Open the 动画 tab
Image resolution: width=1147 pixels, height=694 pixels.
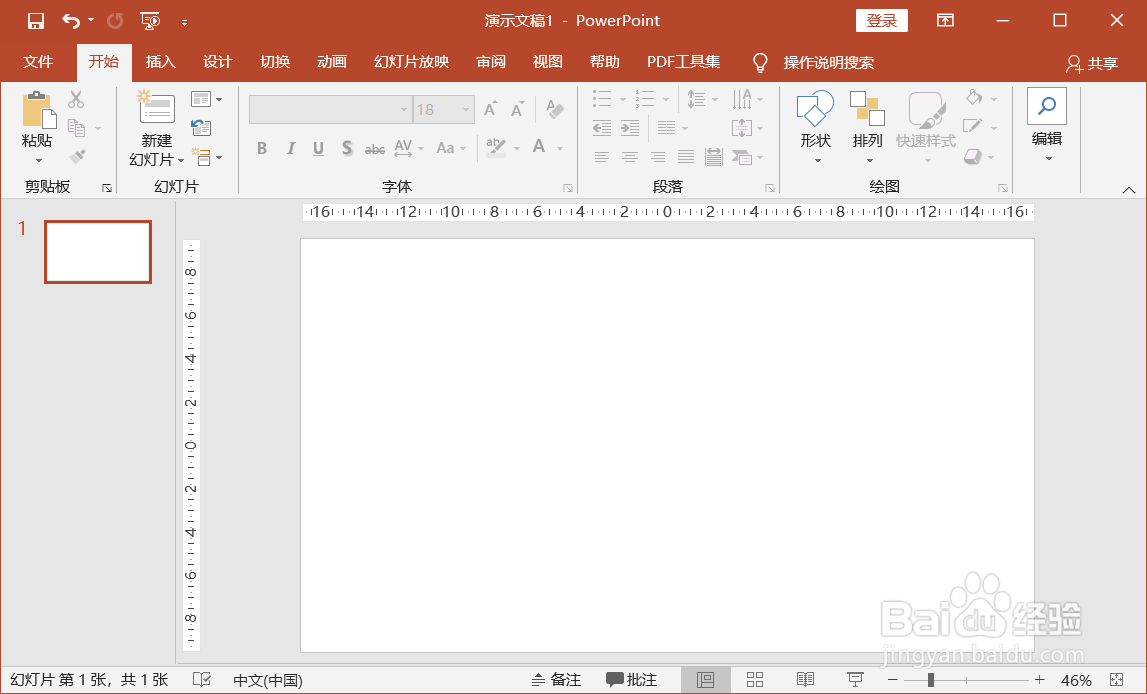331,62
